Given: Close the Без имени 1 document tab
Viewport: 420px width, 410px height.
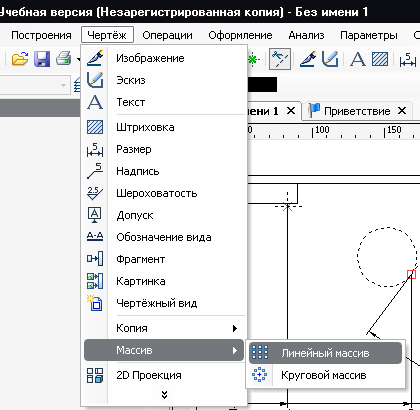Looking at the screenshot, I should click(x=291, y=110).
